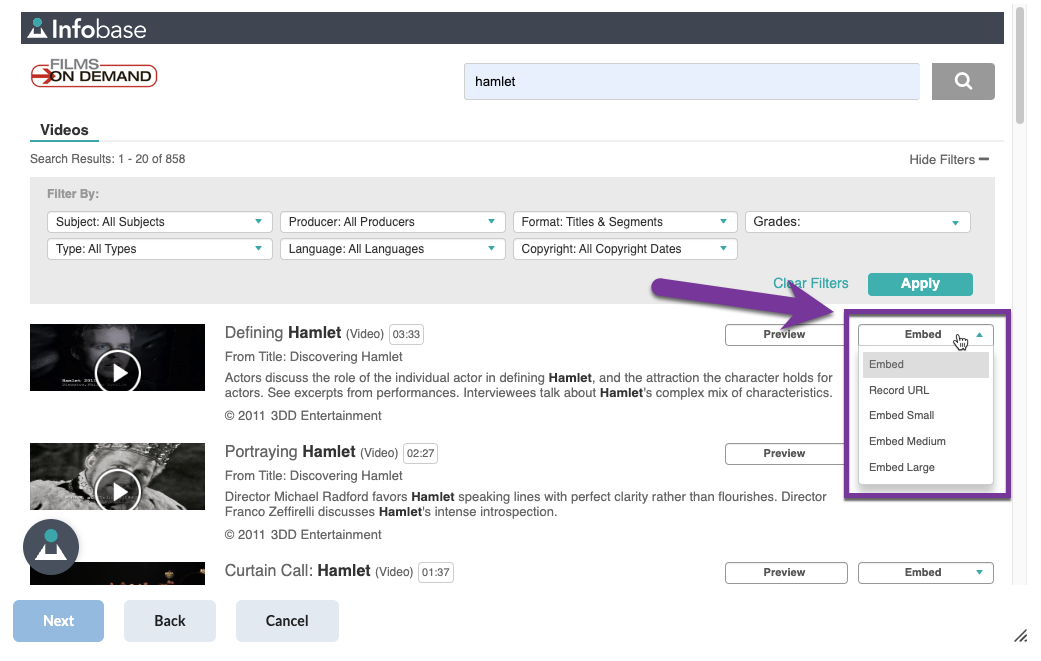The height and width of the screenshot is (661, 1041).
Task: Expand the Grades filter dropdown
Action: (x=857, y=221)
